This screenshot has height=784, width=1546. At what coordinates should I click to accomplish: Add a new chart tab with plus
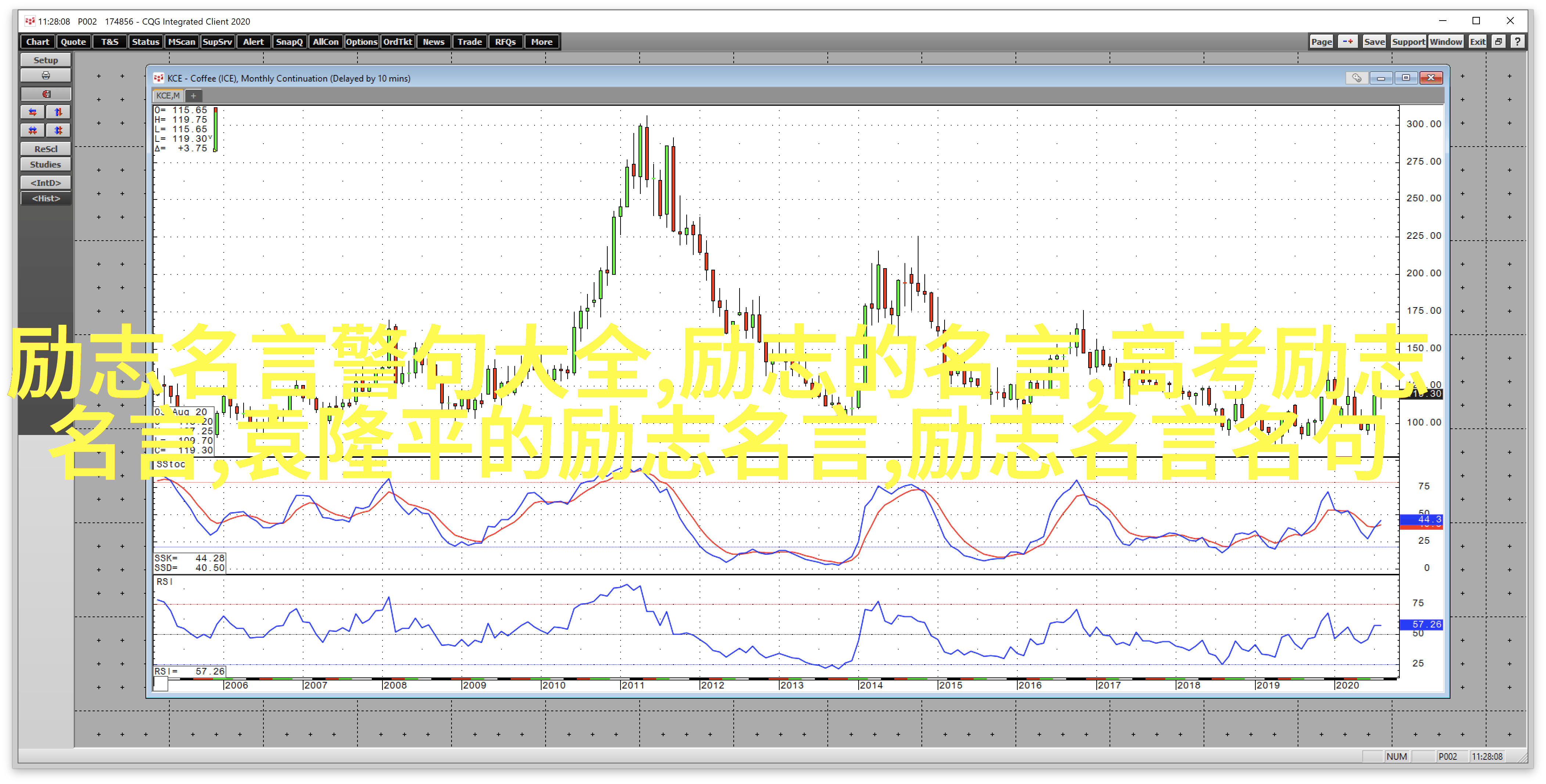pos(193,96)
